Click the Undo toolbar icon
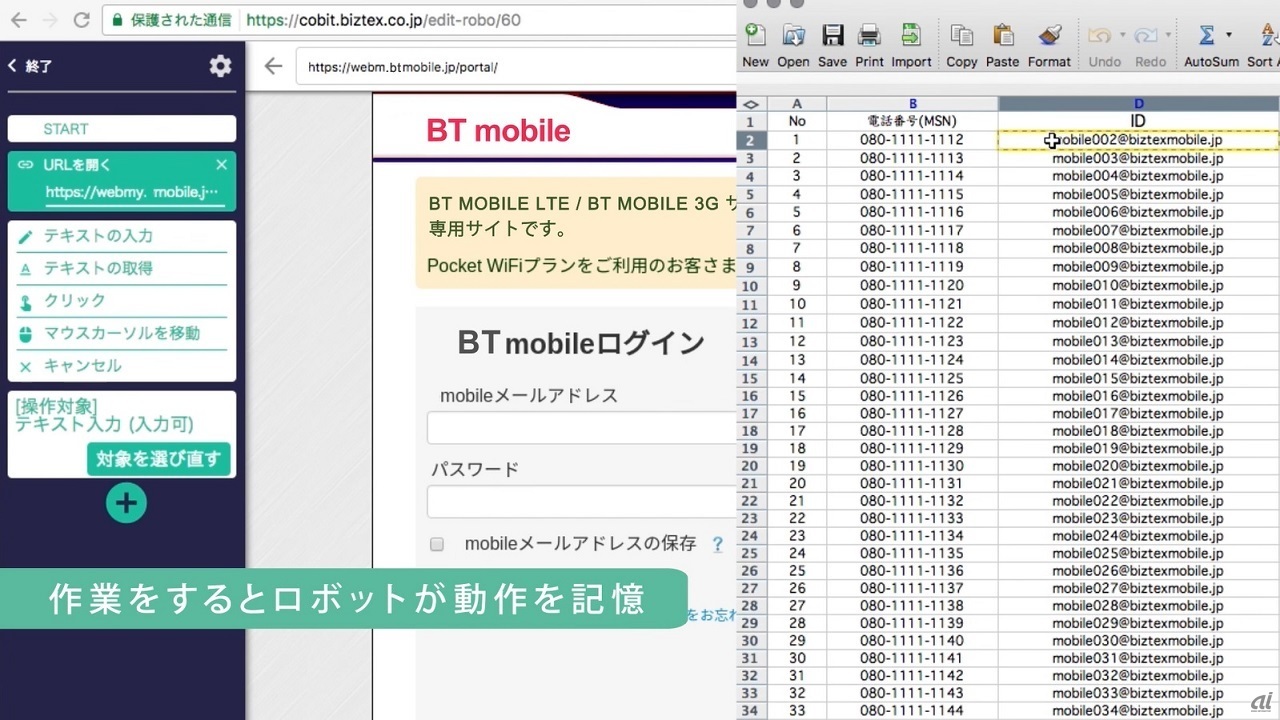This screenshot has width=1280, height=720. tap(1100, 36)
